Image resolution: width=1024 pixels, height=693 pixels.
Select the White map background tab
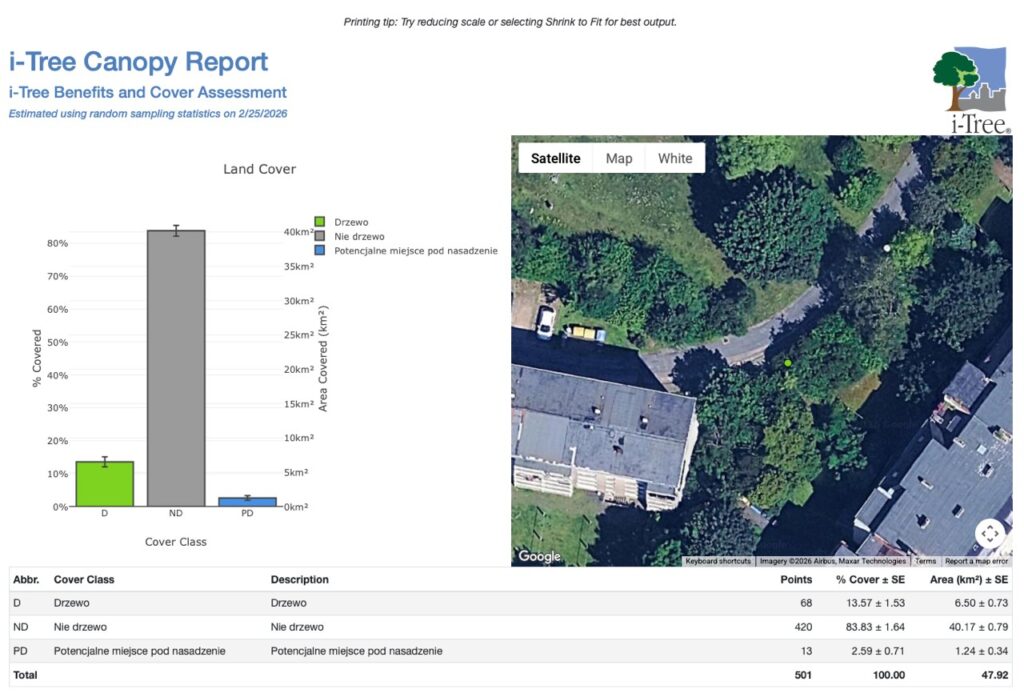[675, 158]
